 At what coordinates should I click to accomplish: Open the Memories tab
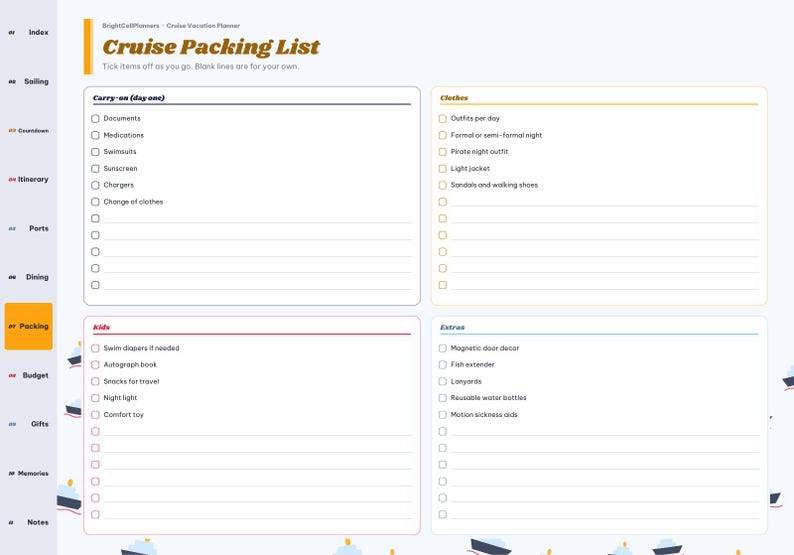[28, 473]
